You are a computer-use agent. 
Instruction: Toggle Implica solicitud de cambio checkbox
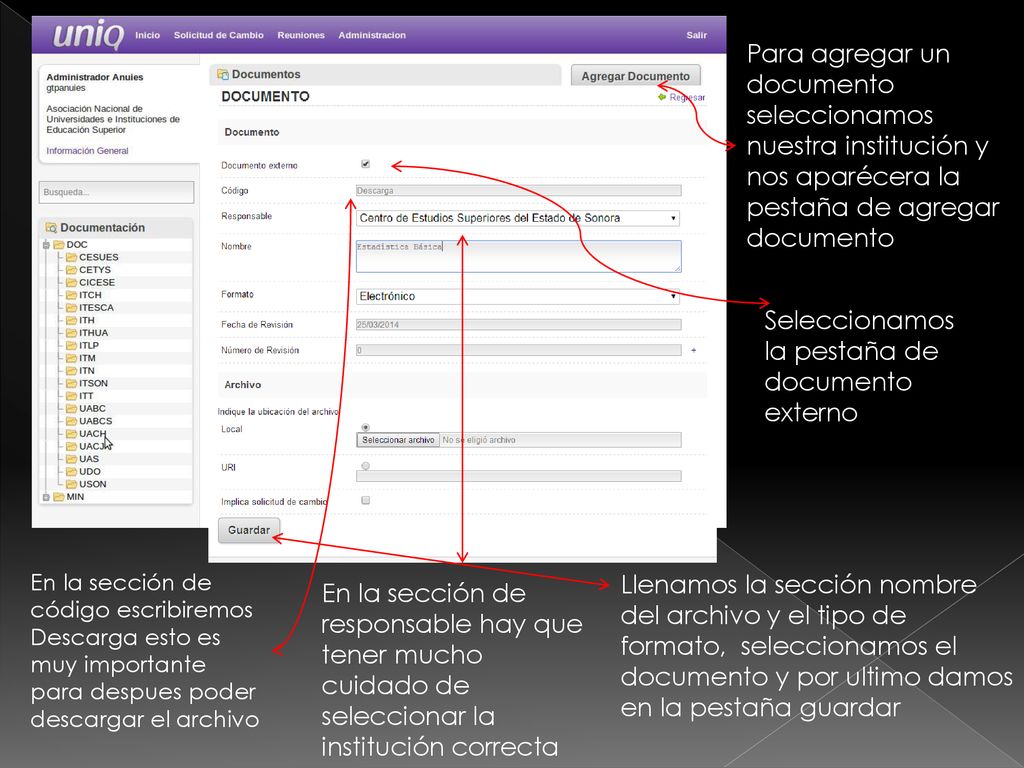click(366, 500)
